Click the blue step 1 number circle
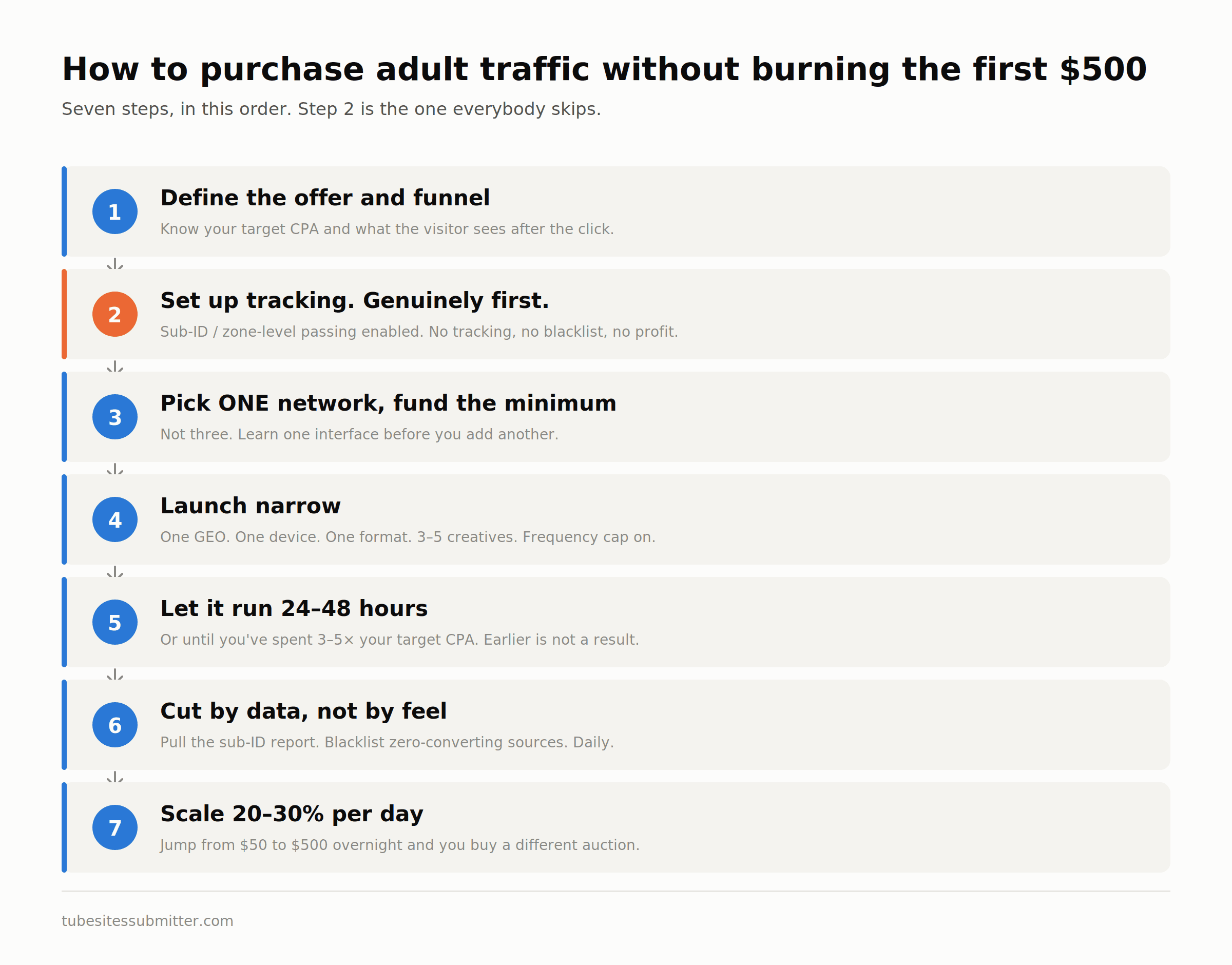 pyautogui.click(x=114, y=211)
